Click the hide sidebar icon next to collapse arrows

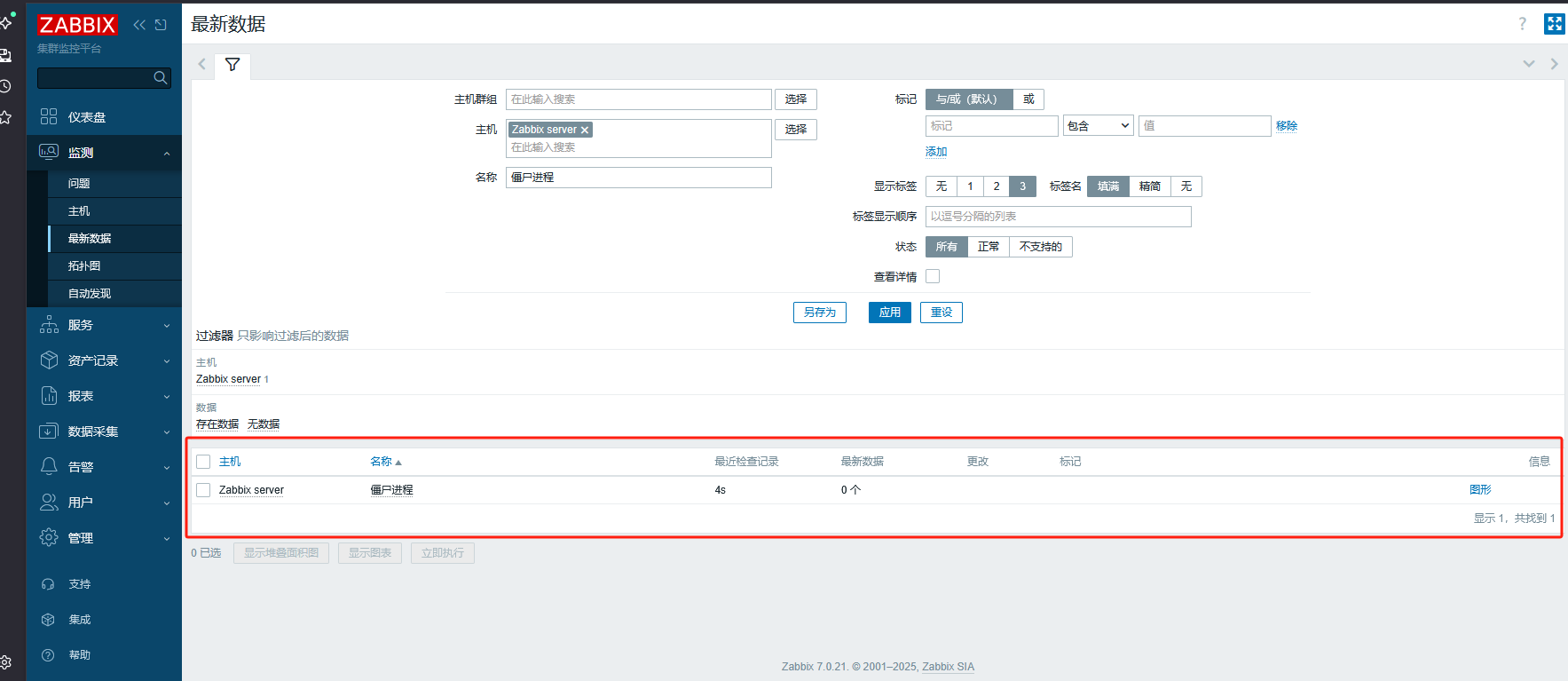[x=161, y=25]
